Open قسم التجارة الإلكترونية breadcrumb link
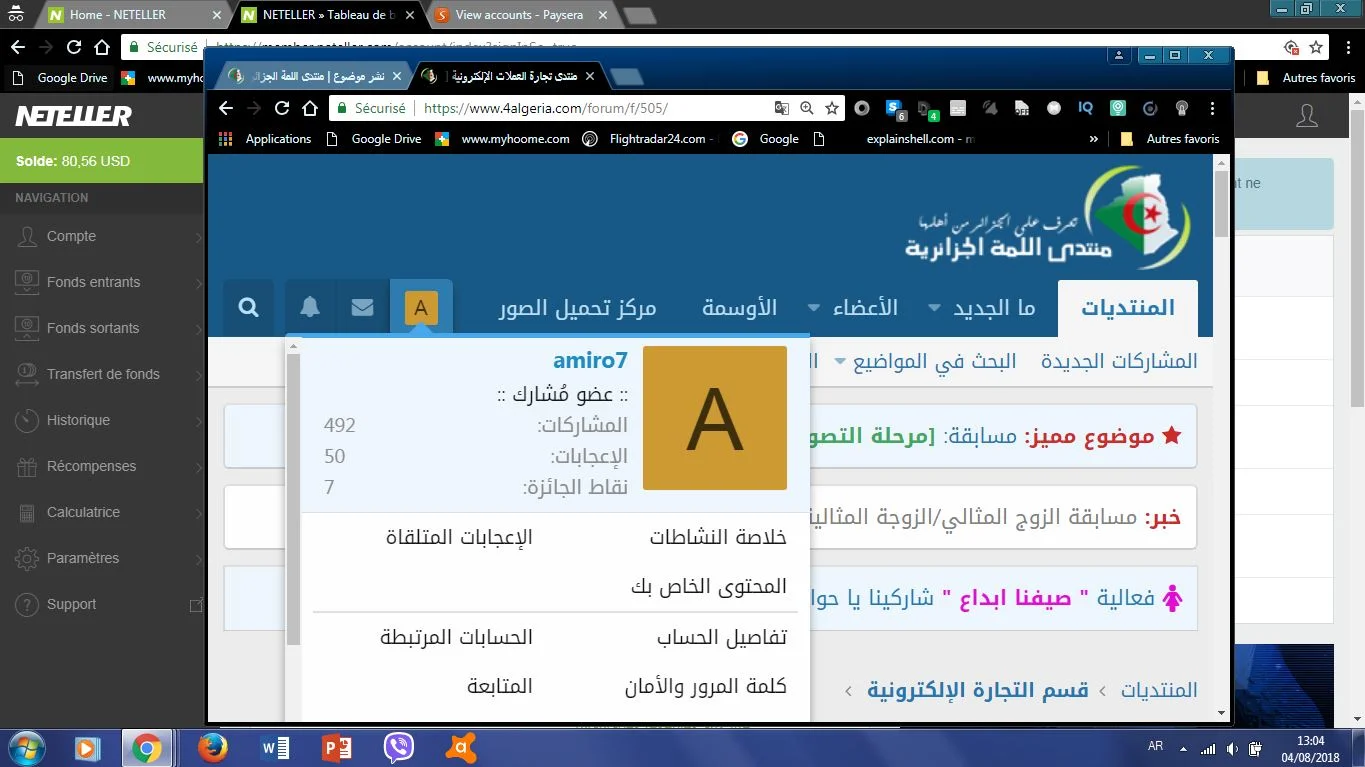The height and width of the screenshot is (767, 1365). pos(977,690)
